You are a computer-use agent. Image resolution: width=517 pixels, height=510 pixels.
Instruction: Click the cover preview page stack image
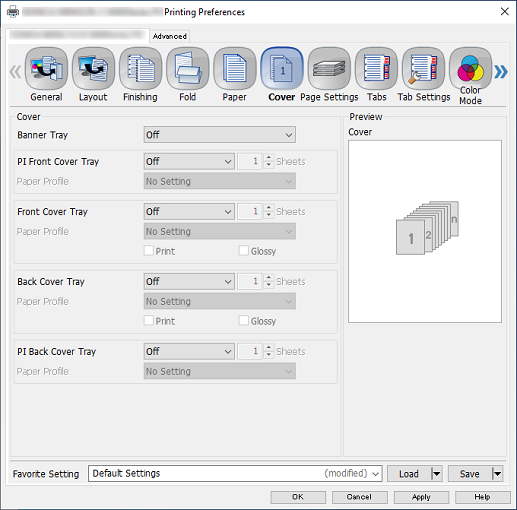[x=427, y=228]
